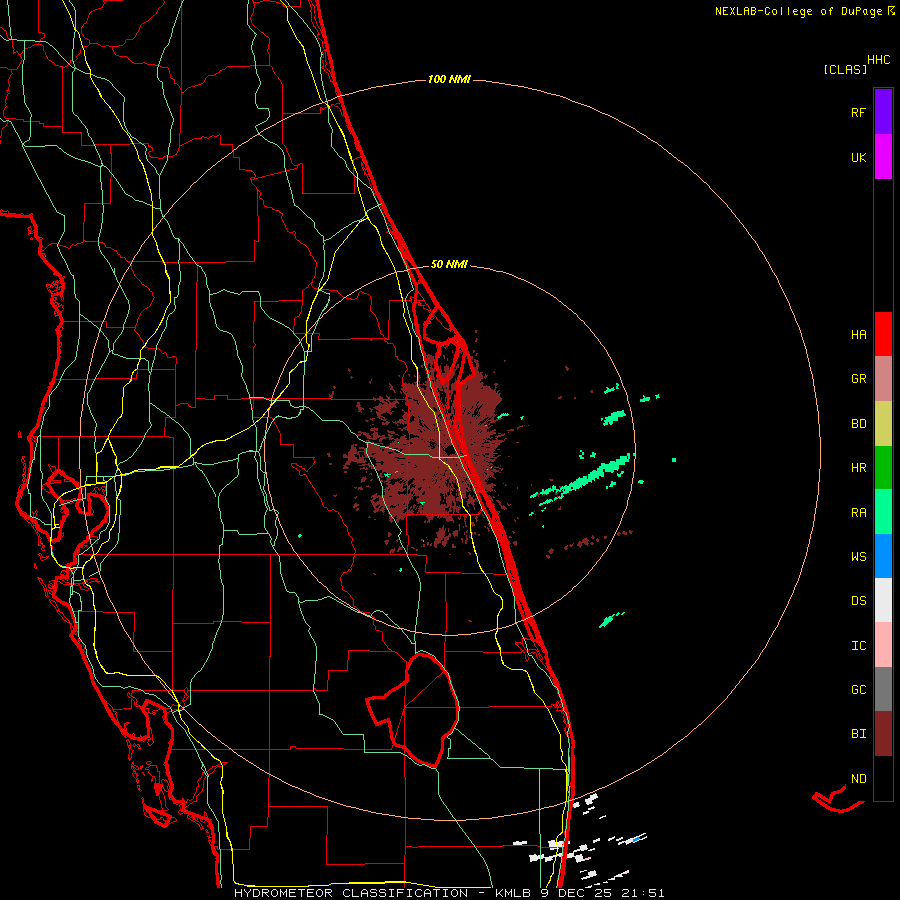Image resolution: width=900 pixels, height=900 pixels.
Task: Click the GC legend label
Action: coord(858,690)
